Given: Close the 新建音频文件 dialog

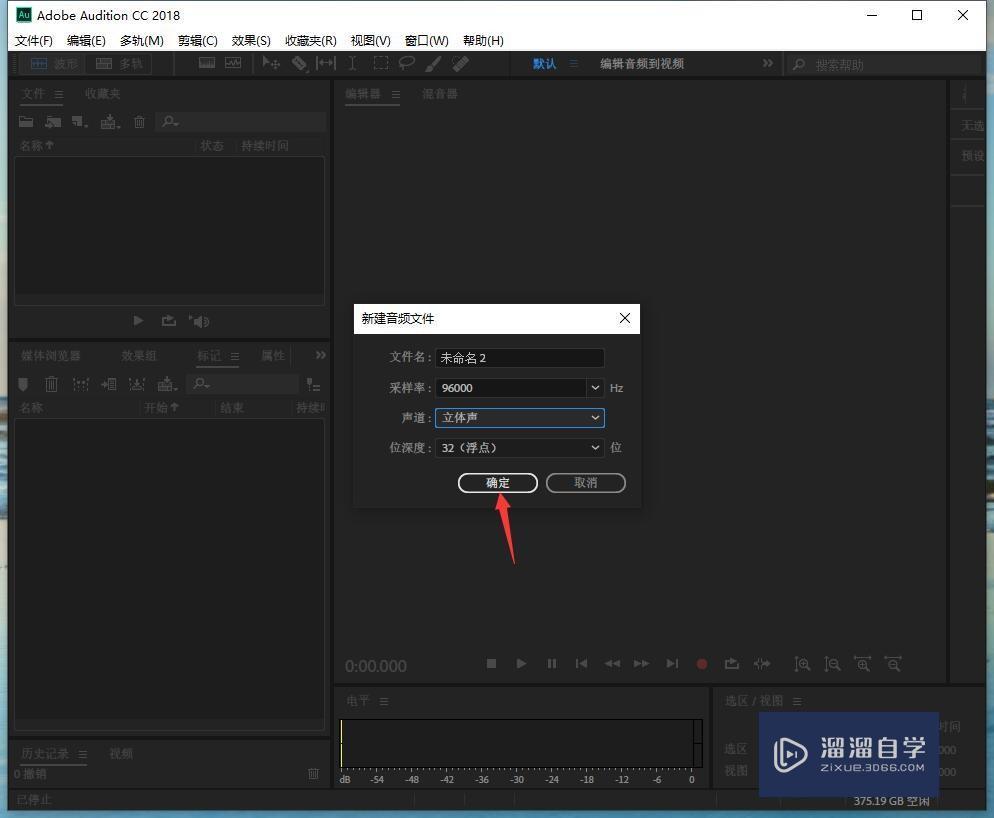Looking at the screenshot, I should (x=624, y=318).
